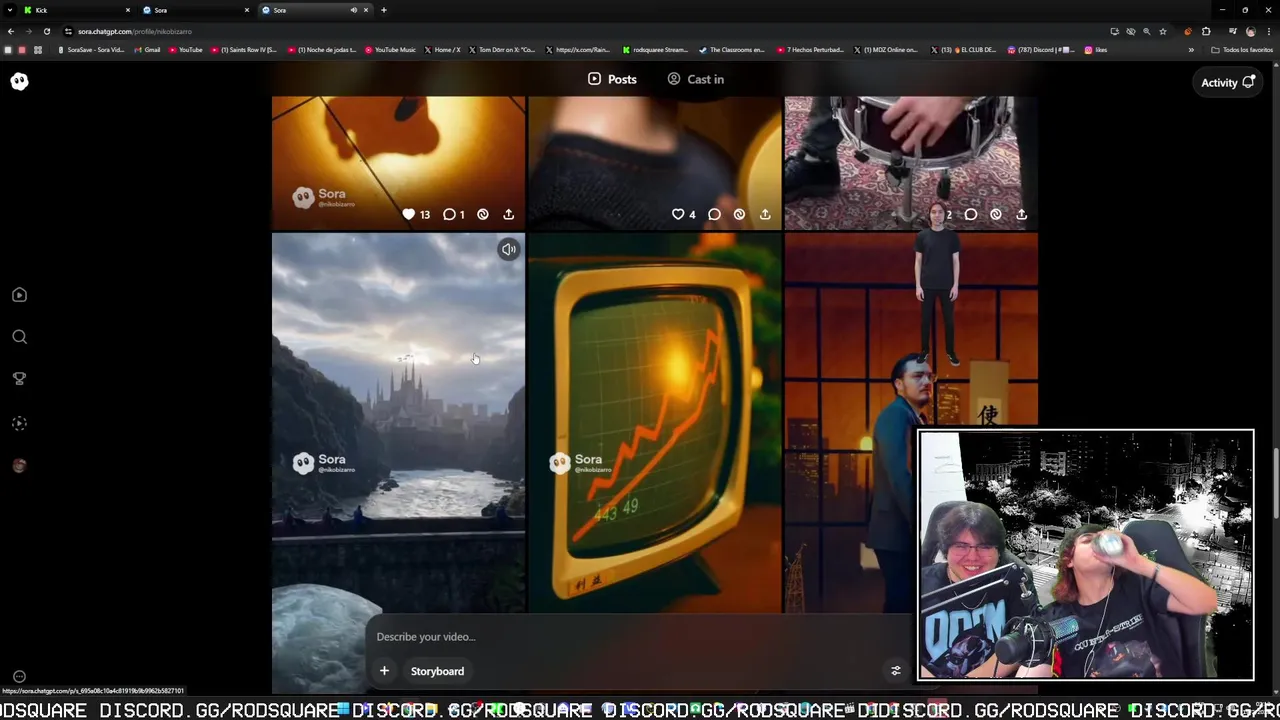Switch to the Kick browser tab
This screenshot has height=720, width=1280.
pyautogui.click(x=77, y=10)
